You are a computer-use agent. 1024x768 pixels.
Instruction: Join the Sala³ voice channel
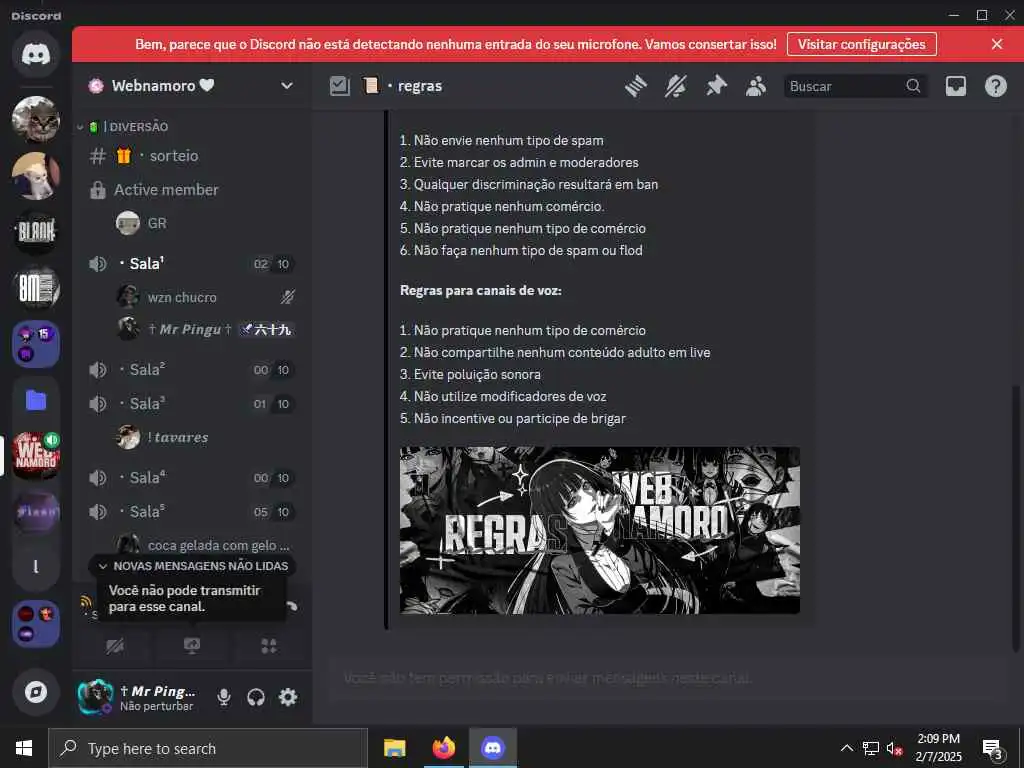click(x=191, y=404)
